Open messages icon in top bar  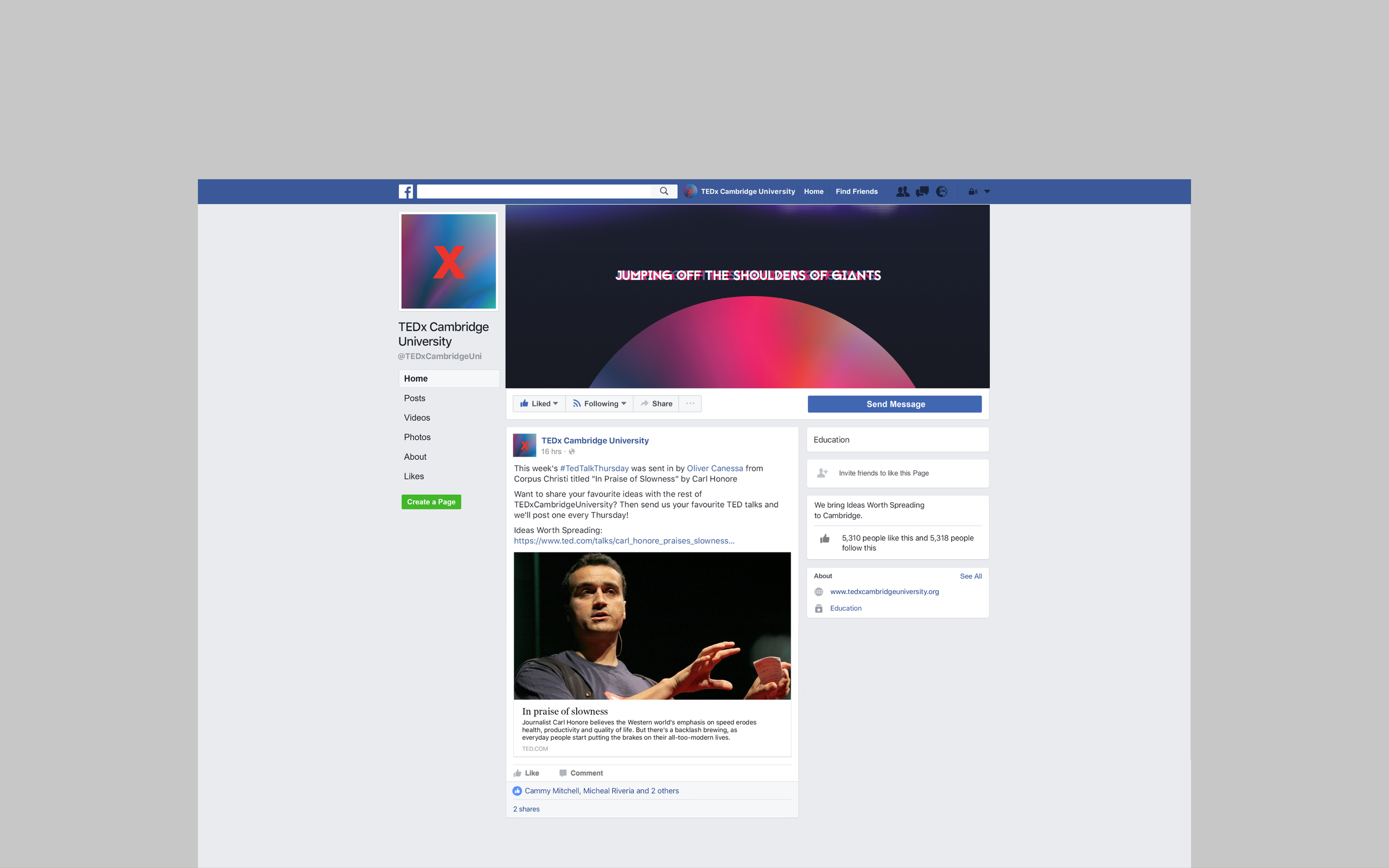click(x=922, y=191)
